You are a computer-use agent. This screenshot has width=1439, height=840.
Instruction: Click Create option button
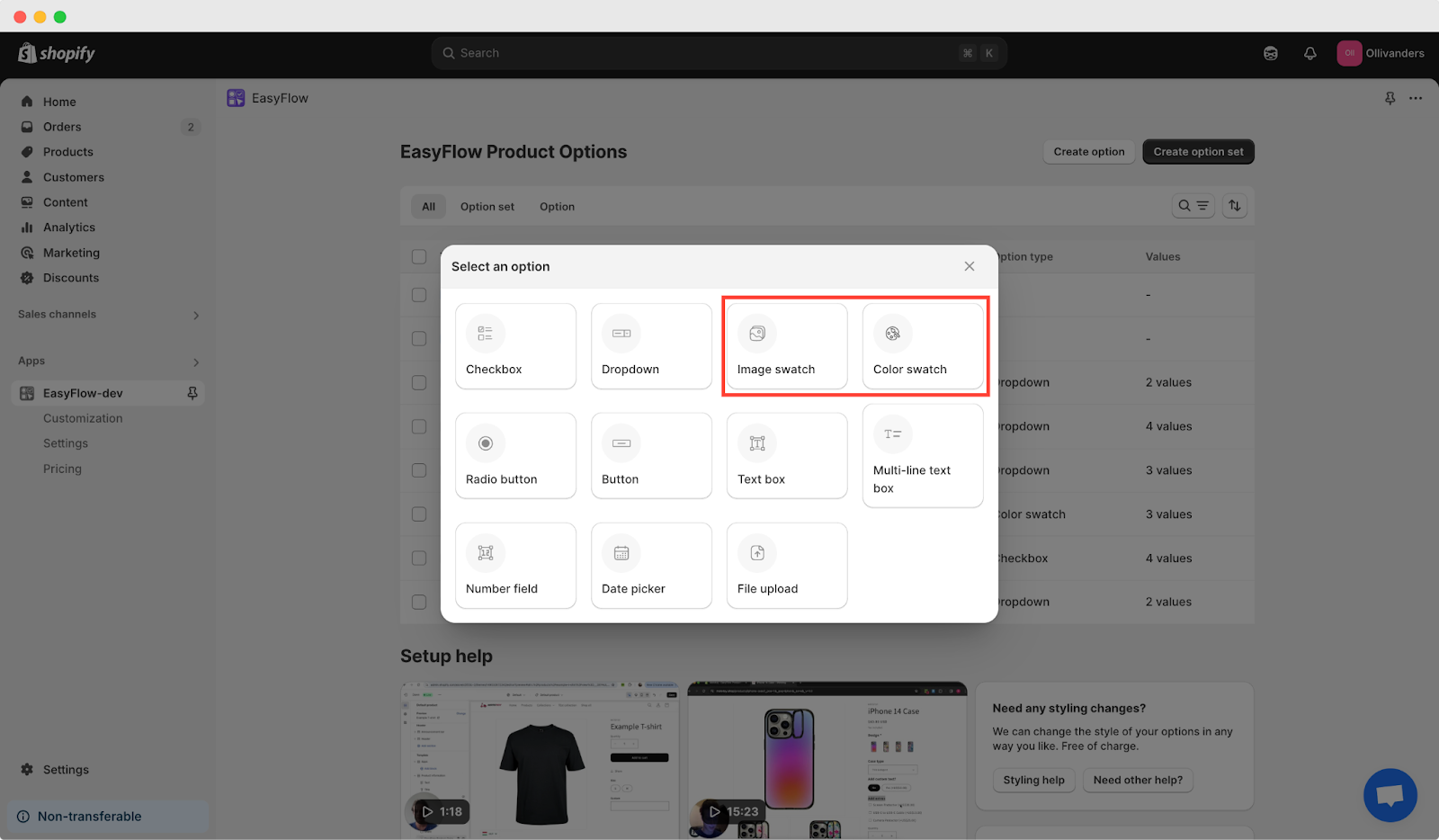coord(1089,152)
